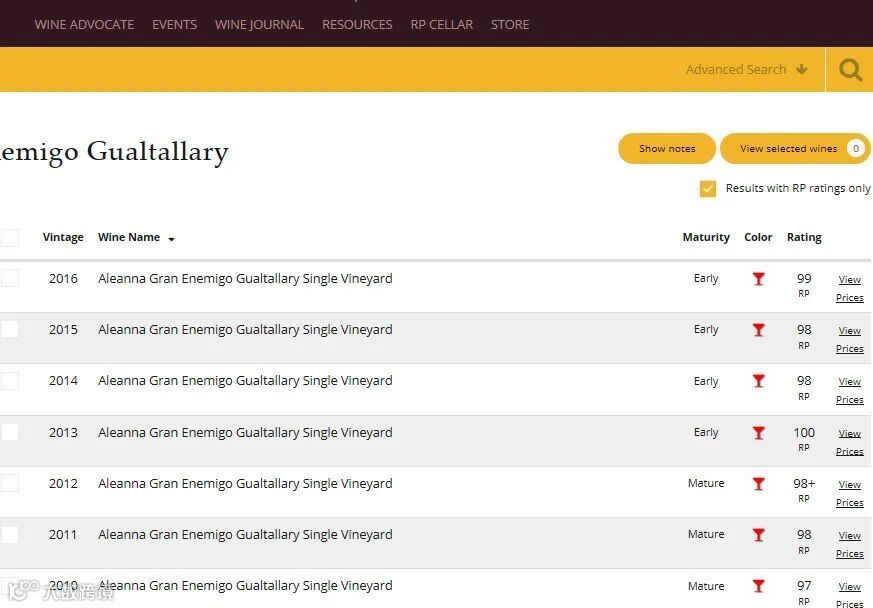The image size is (873, 608).
Task: Click the 2016 Aleanna Gran Enemigo wine name
Action: [x=245, y=278]
